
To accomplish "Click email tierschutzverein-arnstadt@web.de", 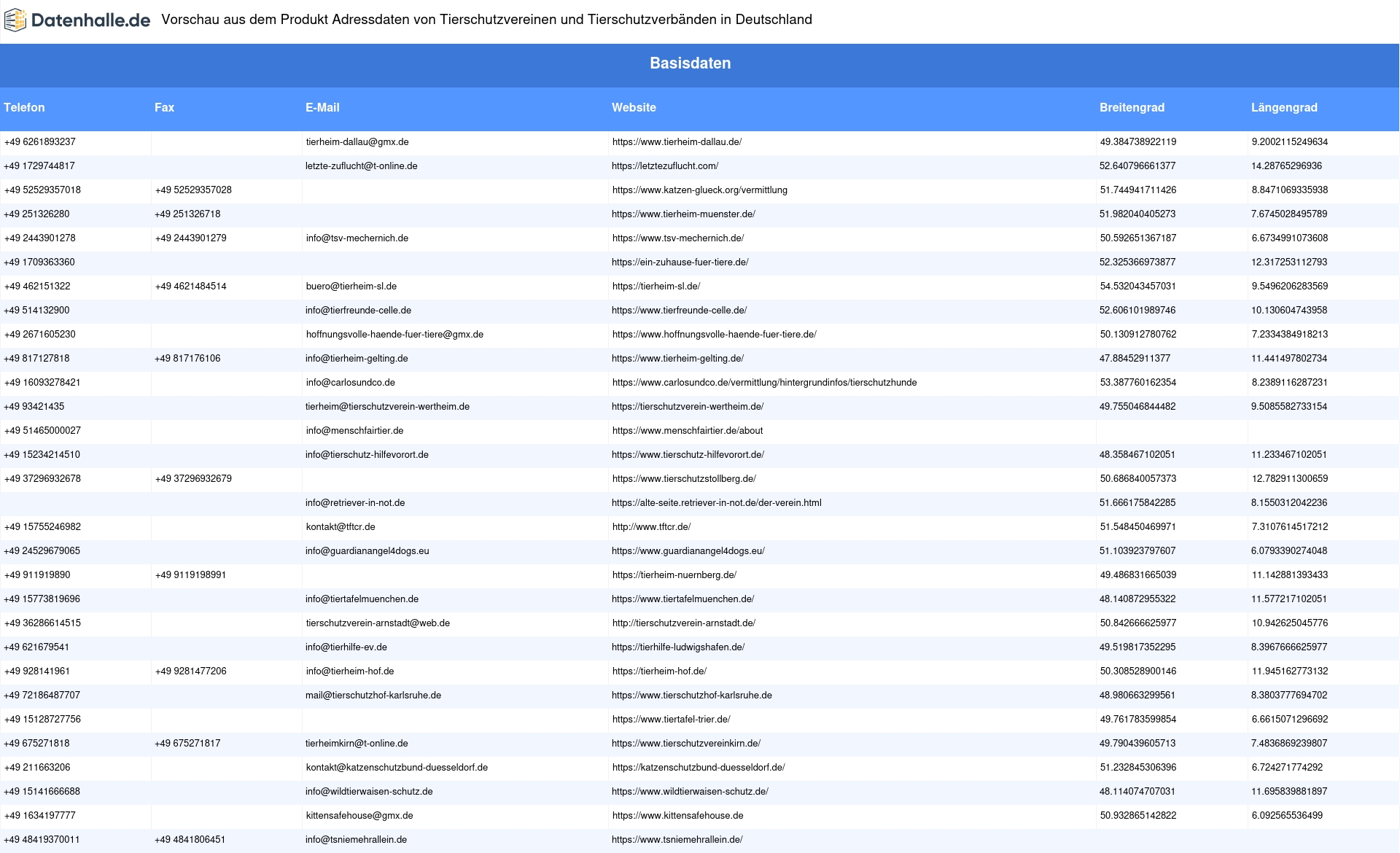I will pyautogui.click(x=378, y=623).
